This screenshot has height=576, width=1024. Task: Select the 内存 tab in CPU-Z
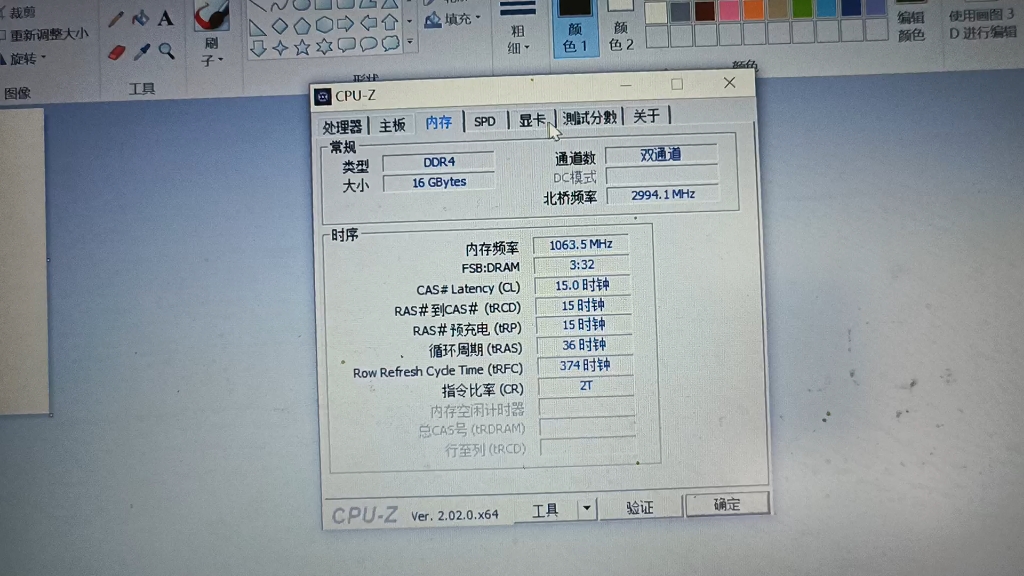point(438,122)
